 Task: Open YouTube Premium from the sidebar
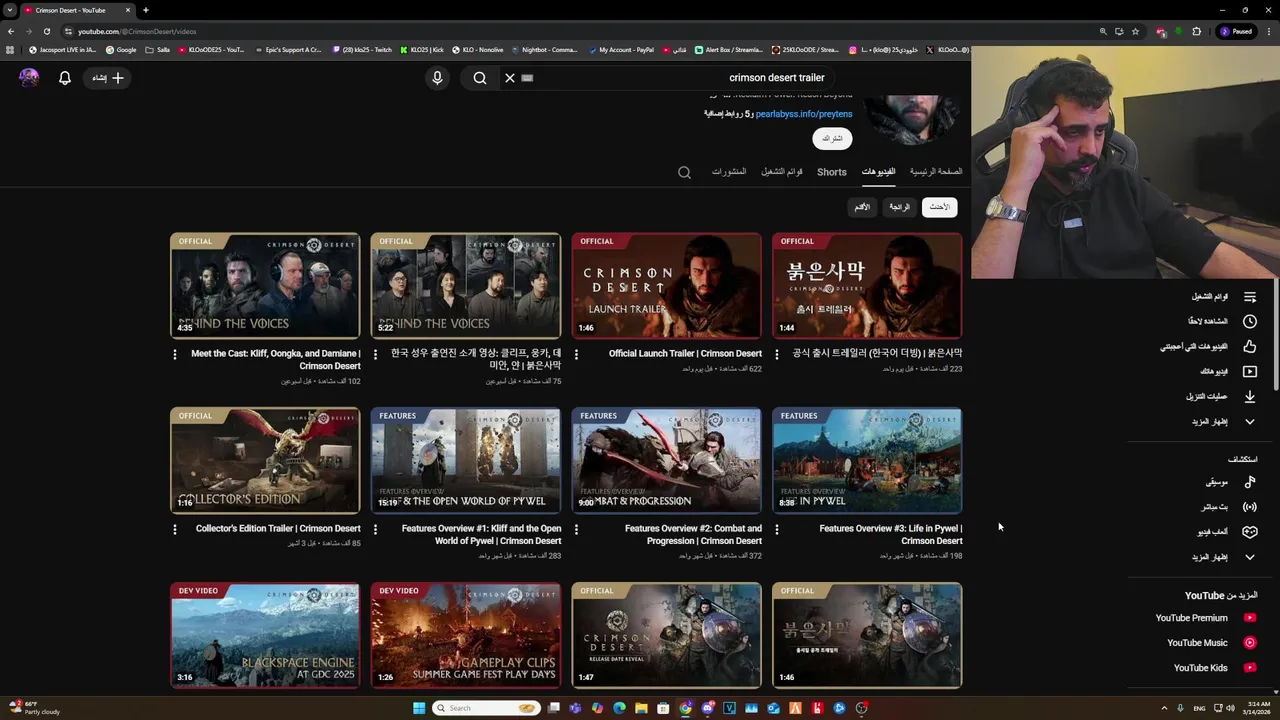click(x=1206, y=618)
